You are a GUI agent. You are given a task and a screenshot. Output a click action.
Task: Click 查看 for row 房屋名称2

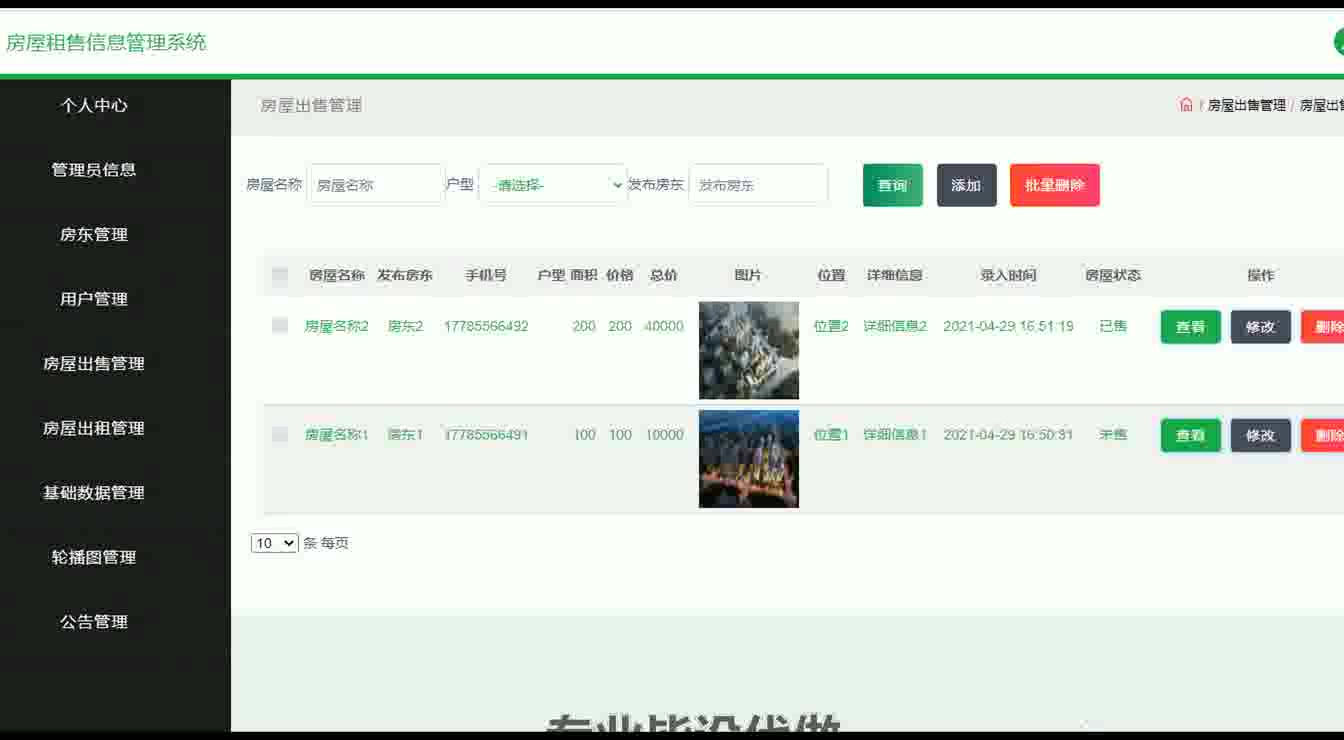pos(1191,327)
